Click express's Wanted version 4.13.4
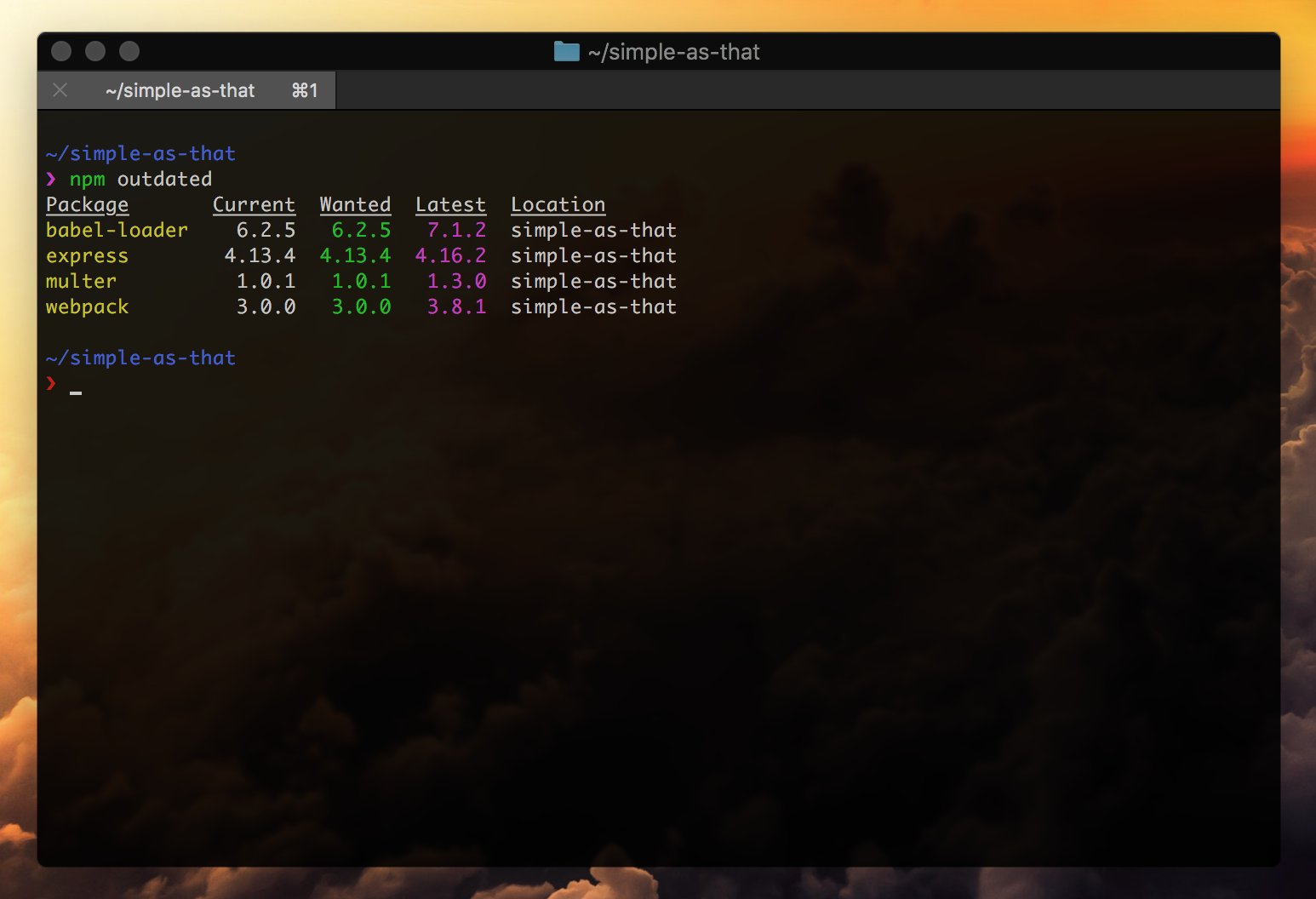Image resolution: width=1316 pixels, height=899 pixels. 355,255
